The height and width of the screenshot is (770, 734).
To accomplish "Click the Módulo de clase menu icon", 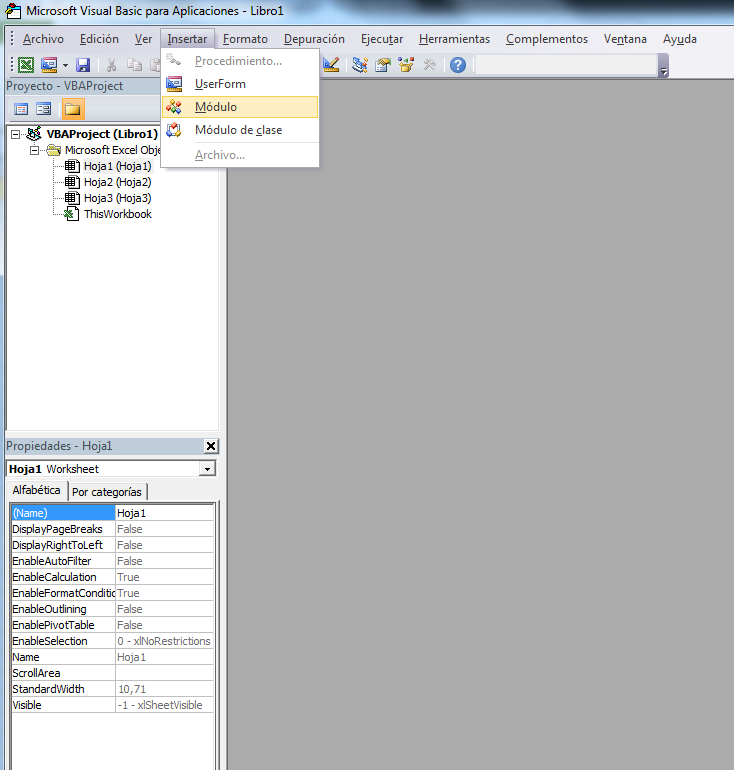I will 174,130.
